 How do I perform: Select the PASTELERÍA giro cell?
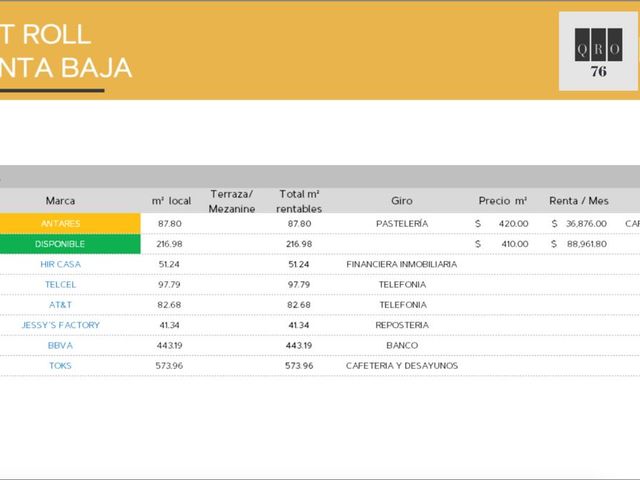point(402,223)
